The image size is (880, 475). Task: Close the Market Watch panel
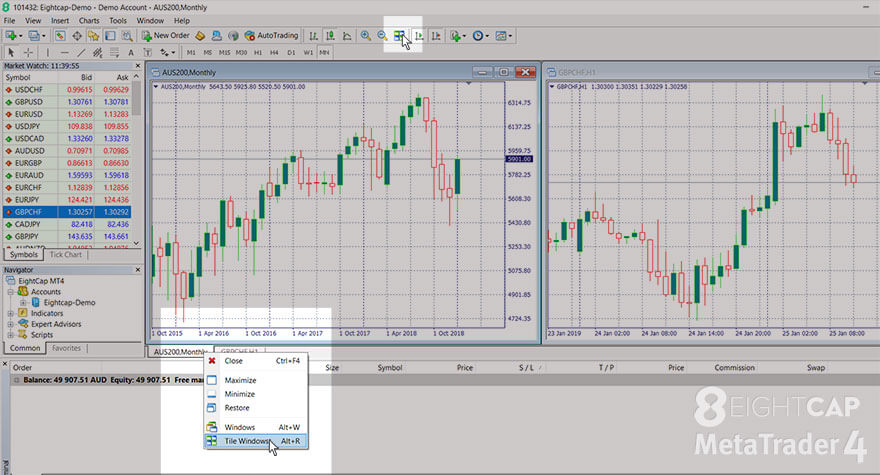(x=138, y=66)
